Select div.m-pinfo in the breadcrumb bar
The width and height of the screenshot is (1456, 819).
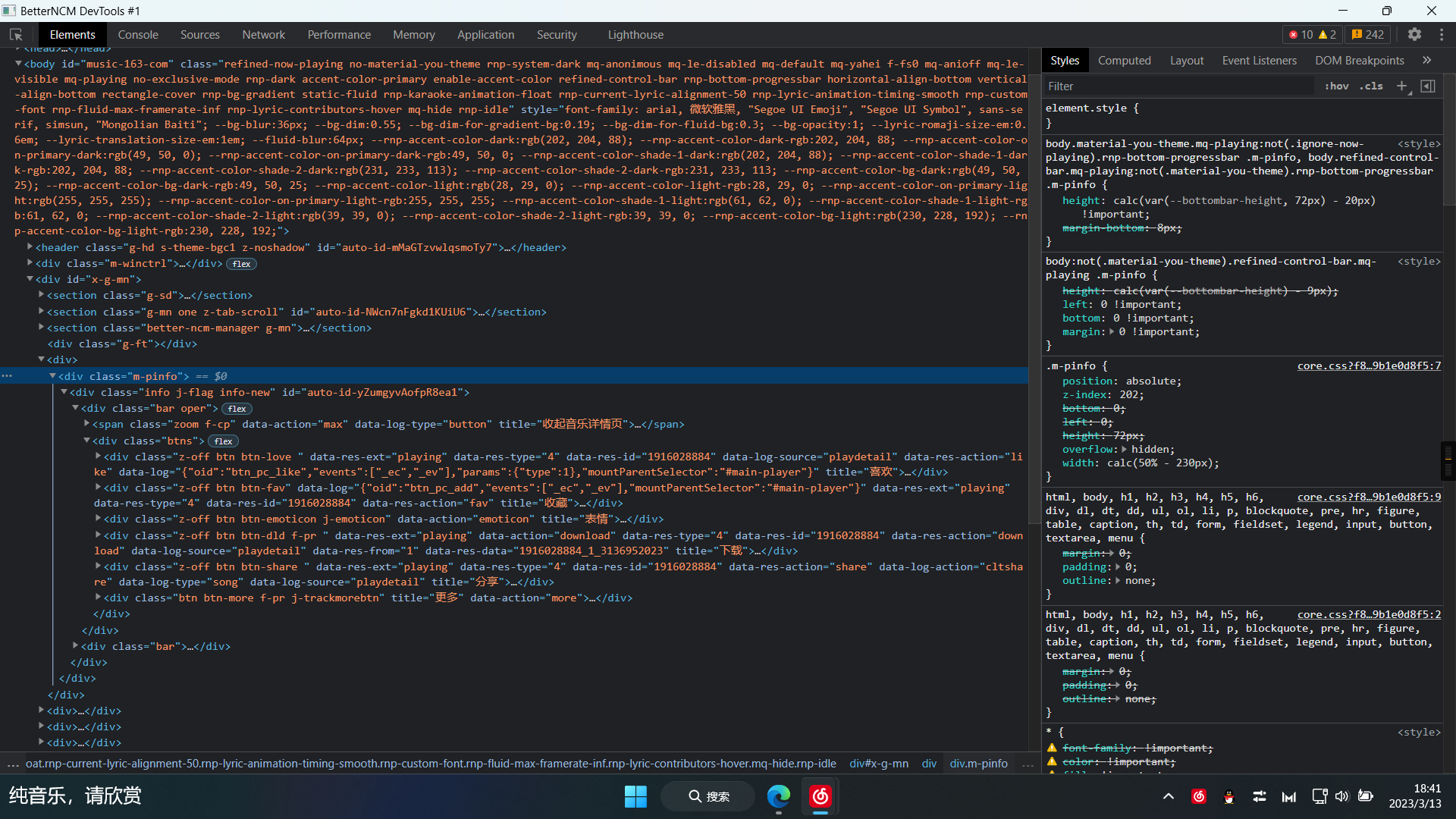(x=978, y=764)
